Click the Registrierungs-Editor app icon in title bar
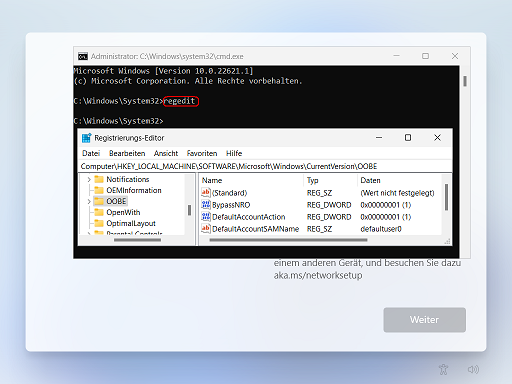The image size is (512, 384). click(87, 138)
